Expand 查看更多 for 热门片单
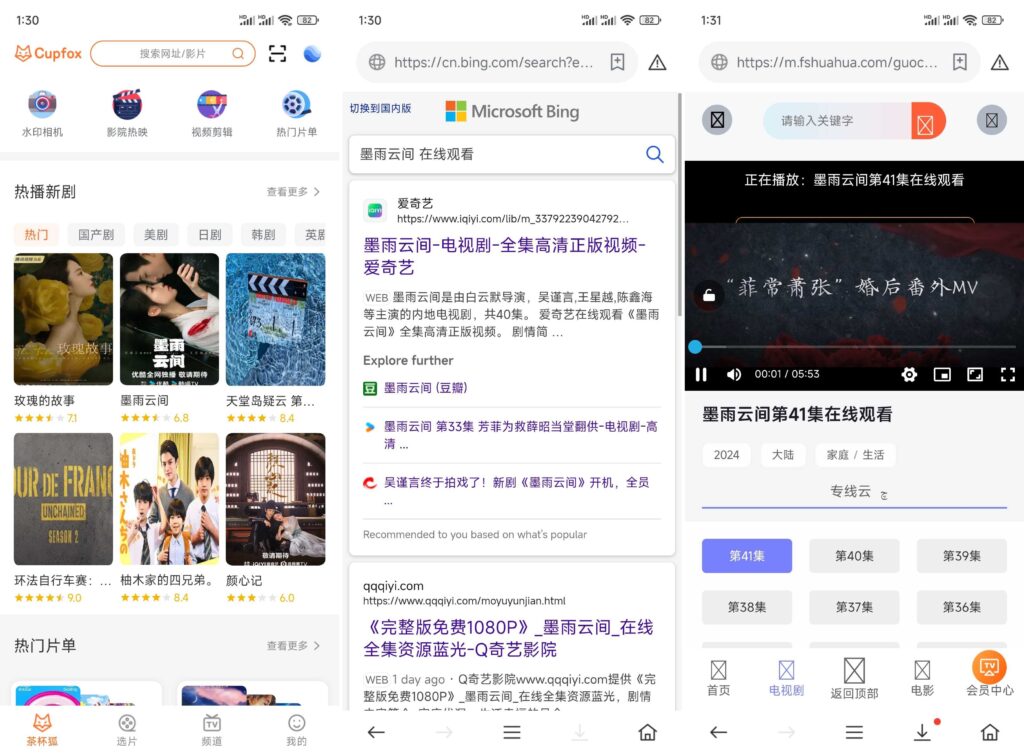The width and height of the screenshot is (1024, 754). coord(293,646)
